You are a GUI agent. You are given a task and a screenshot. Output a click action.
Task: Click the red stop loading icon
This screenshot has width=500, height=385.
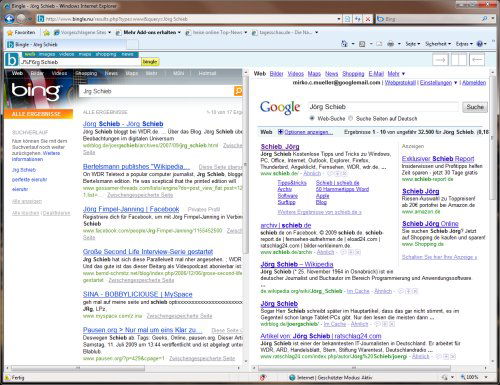(368, 19)
